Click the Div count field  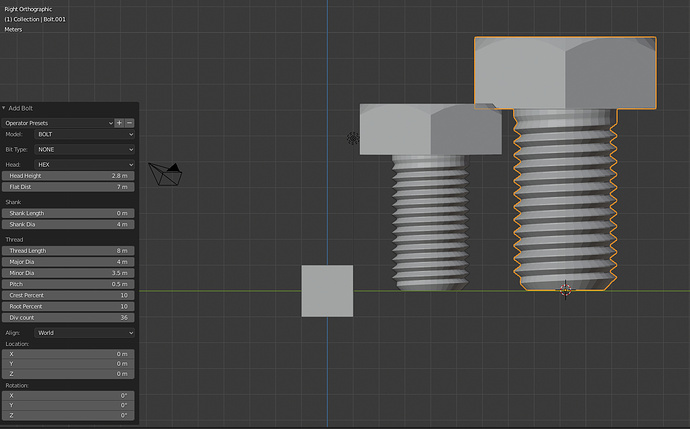(x=68, y=318)
